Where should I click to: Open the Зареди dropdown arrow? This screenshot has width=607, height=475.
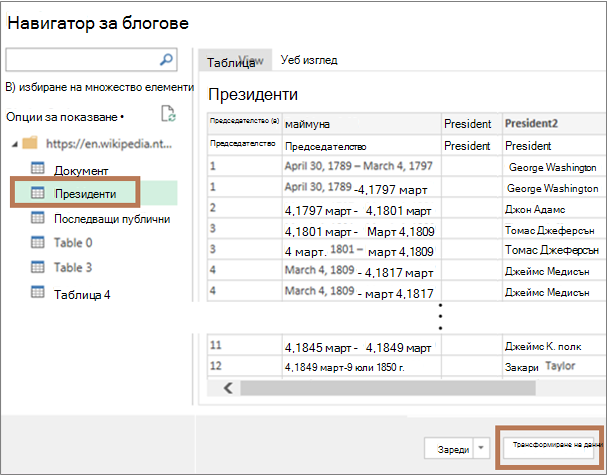481,448
